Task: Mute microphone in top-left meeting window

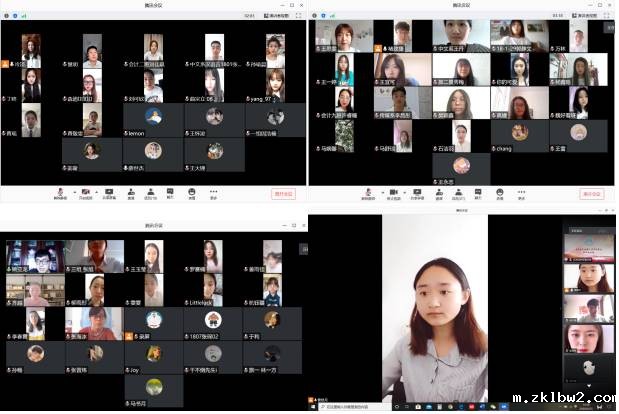Action: pos(59,192)
